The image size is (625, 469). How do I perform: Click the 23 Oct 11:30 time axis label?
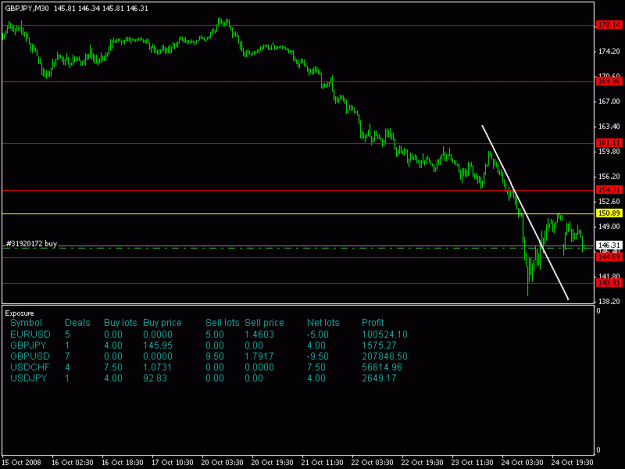coord(472,462)
